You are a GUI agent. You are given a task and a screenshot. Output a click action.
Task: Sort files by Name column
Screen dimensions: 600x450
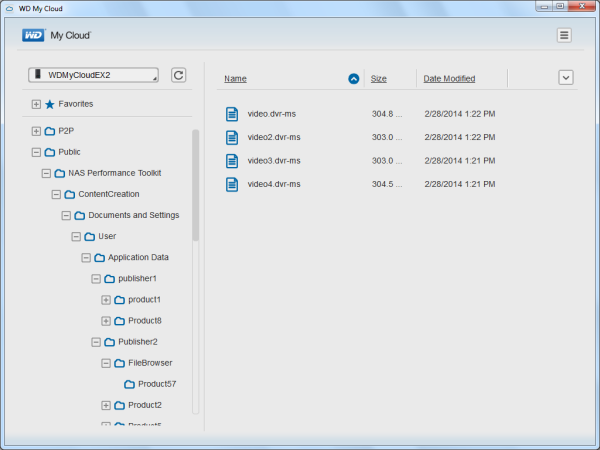tap(235, 79)
